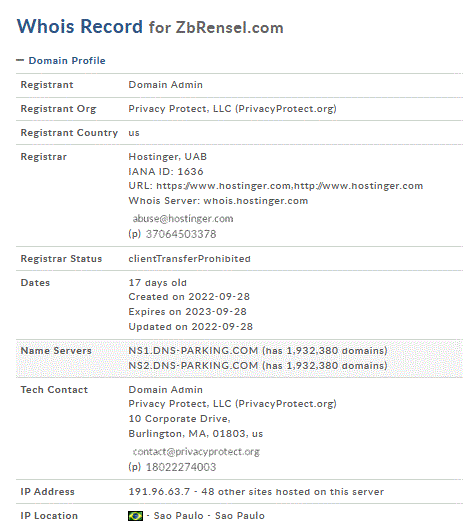The height and width of the screenshot is (527, 463).
Task: Open NS1.DNS-PARKING.COM name server entry
Action: tap(193, 351)
